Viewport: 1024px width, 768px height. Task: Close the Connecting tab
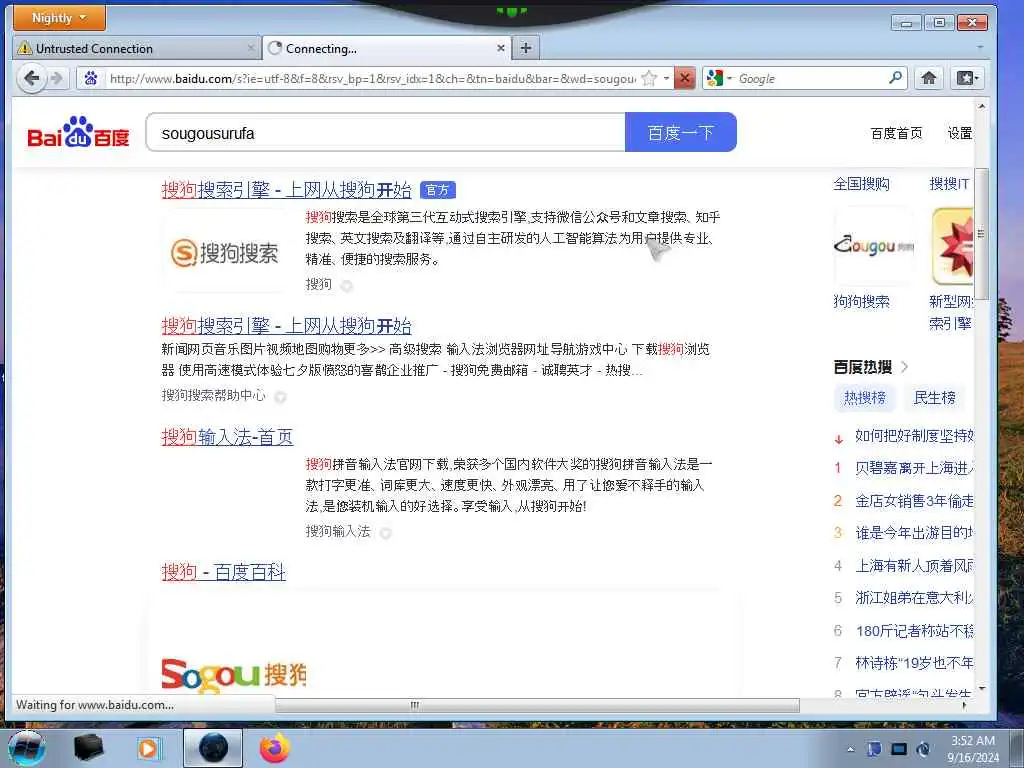pyautogui.click(x=501, y=48)
